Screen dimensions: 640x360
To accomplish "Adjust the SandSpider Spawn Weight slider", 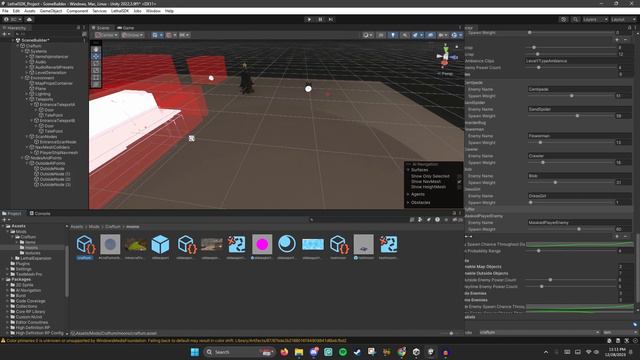I will coord(571,116).
